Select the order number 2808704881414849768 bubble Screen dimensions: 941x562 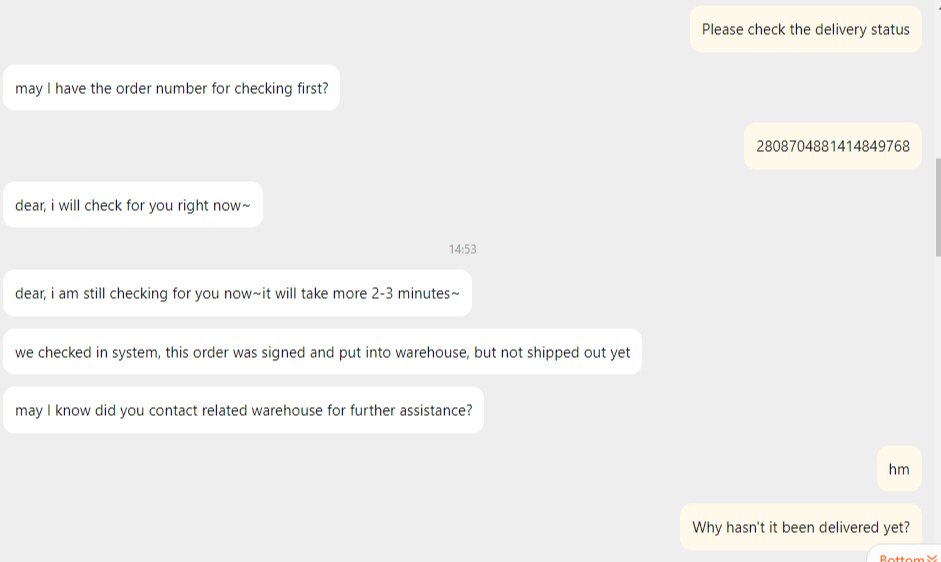tap(832, 146)
